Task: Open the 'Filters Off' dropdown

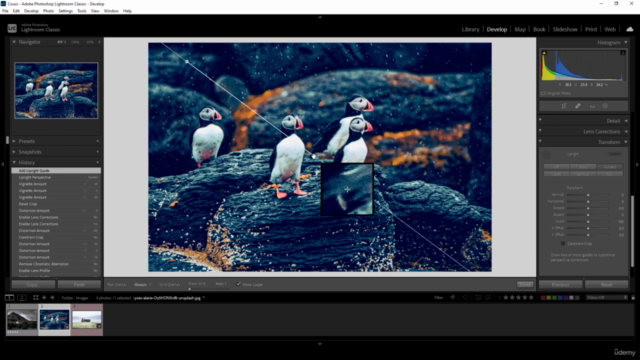Action: coord(607,298)
